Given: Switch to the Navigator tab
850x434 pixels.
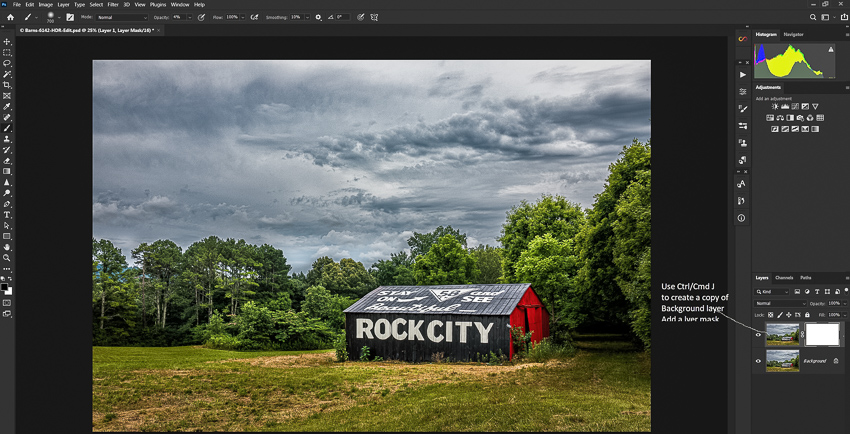Looking at the screenshot, I should pyautogui.click(x=793, y=34).
